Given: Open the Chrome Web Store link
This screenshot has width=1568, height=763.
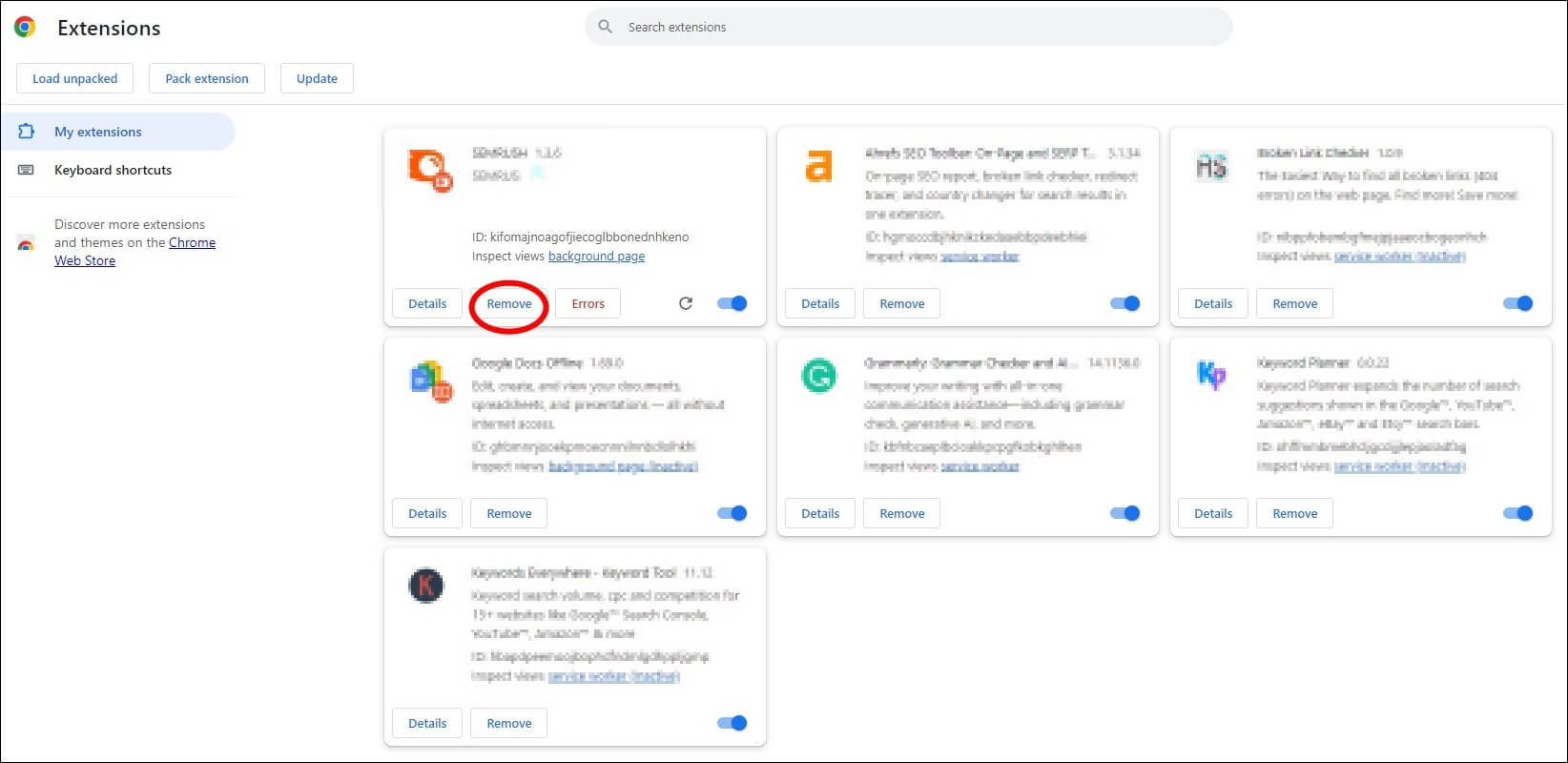Looking at the screenshot, I should click(x=192, y=243).
